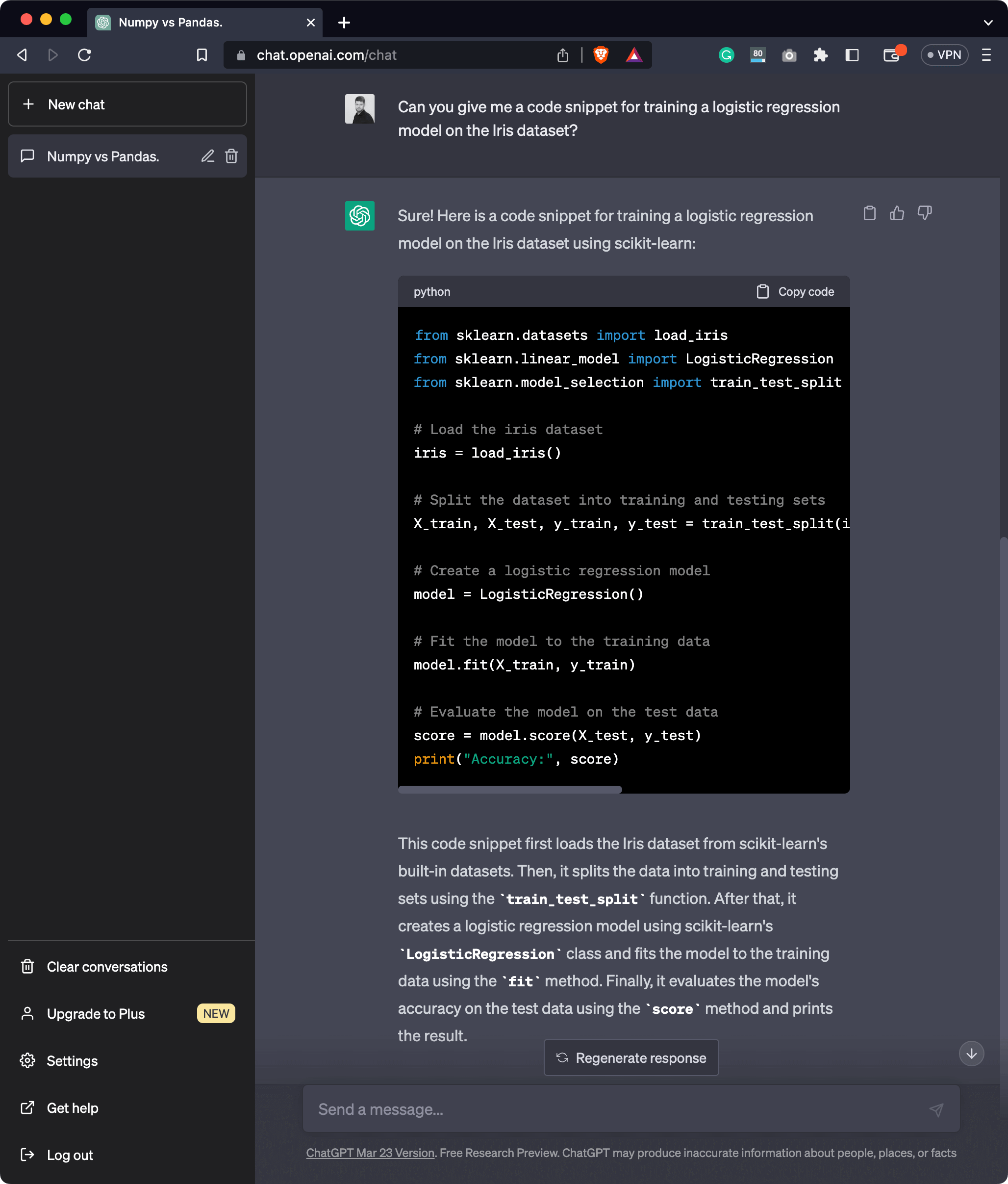Thumbs up the ChatGPT response

pyautogui.click(x=897, y=213)
